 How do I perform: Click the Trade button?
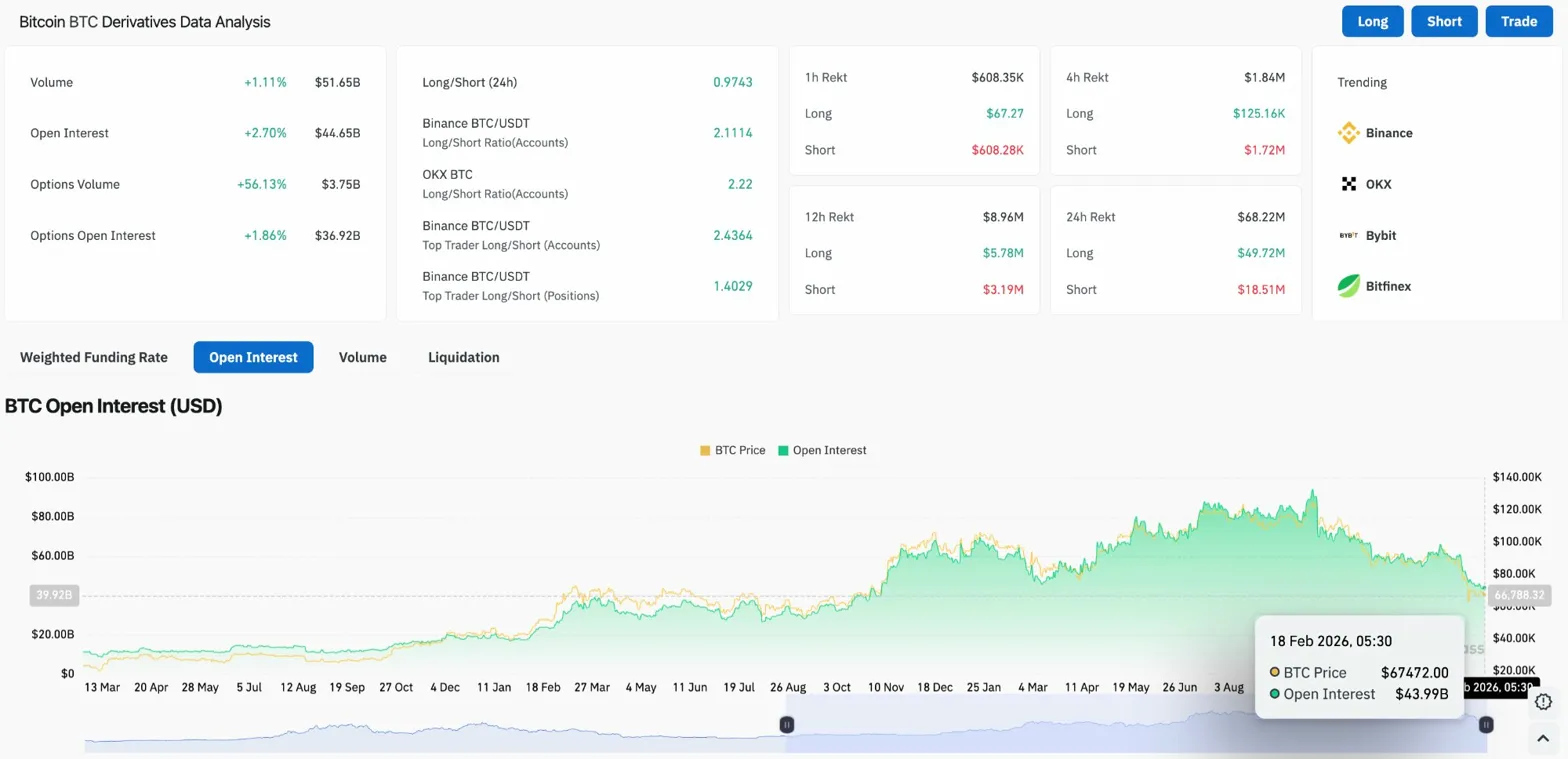1518,21
